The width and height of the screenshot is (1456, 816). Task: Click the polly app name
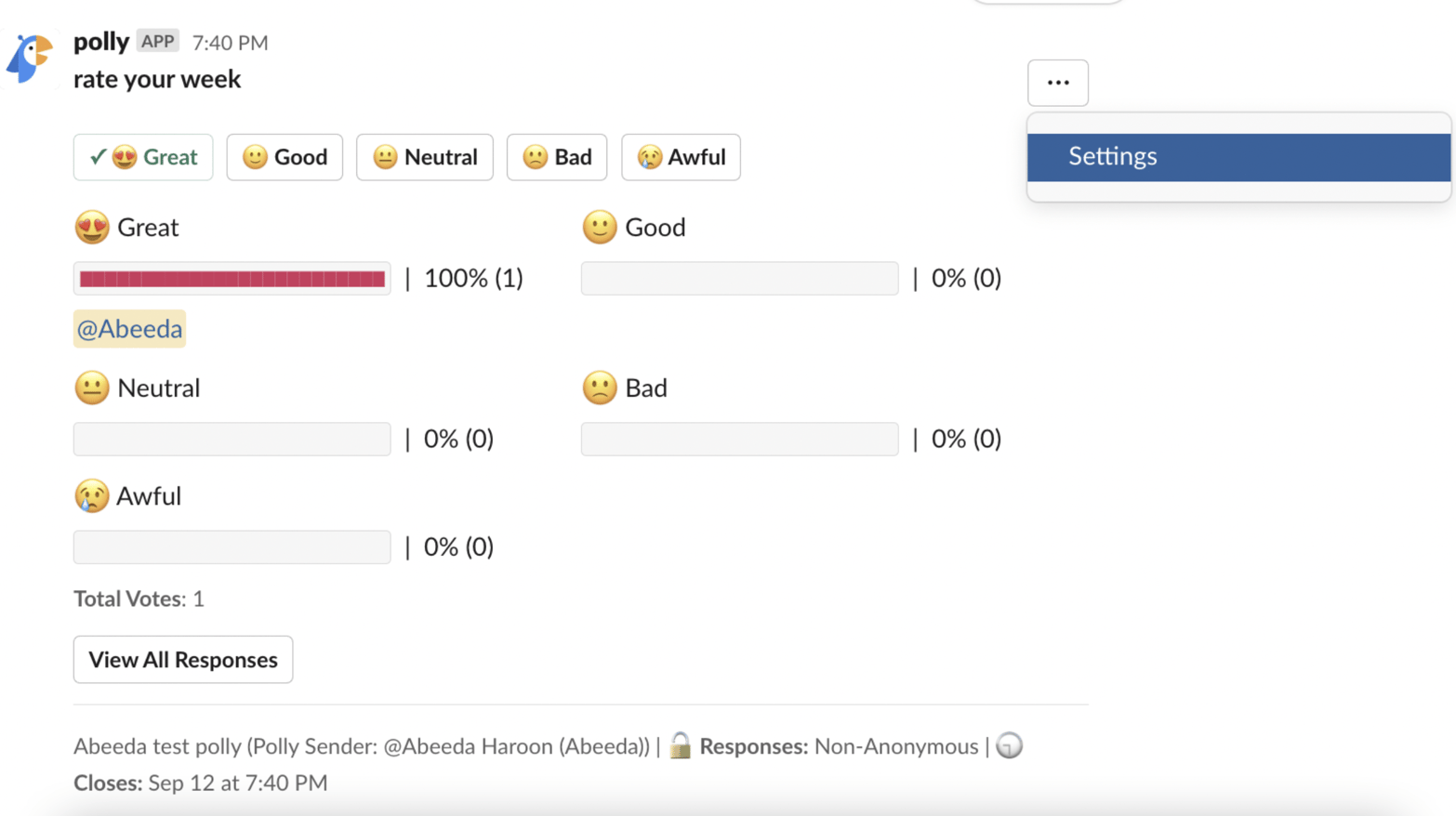coord(101,42)
